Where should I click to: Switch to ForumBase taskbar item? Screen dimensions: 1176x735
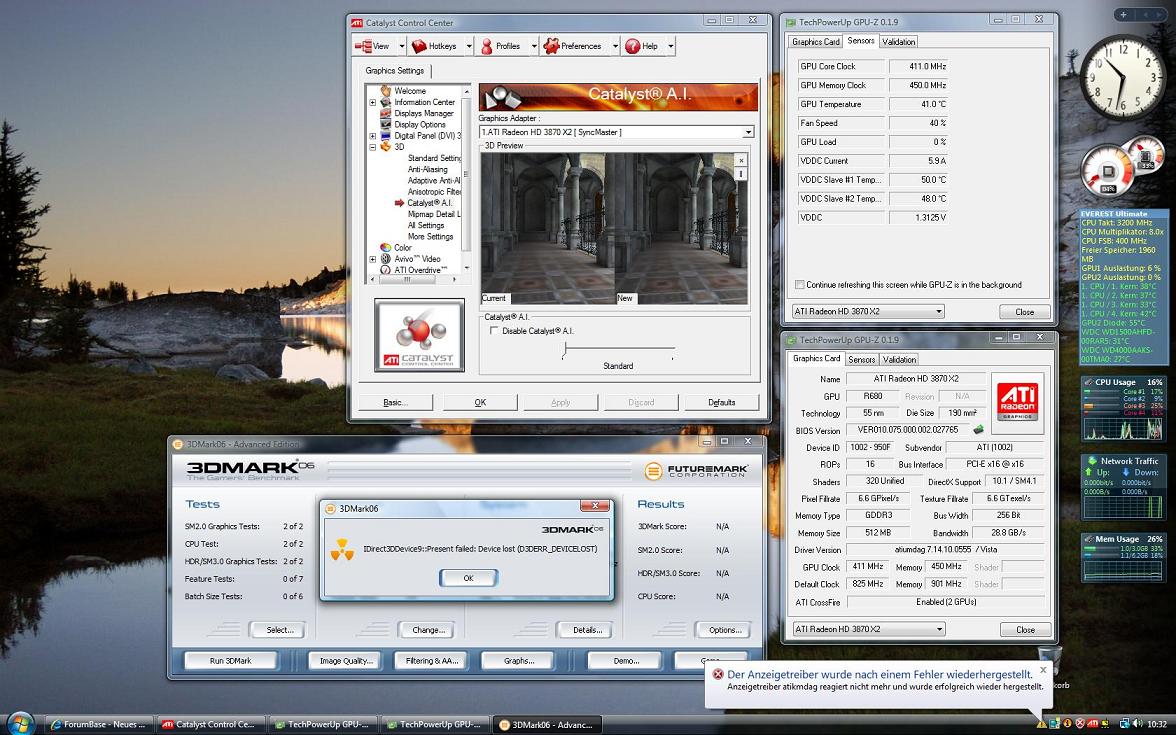click(98, 724)
